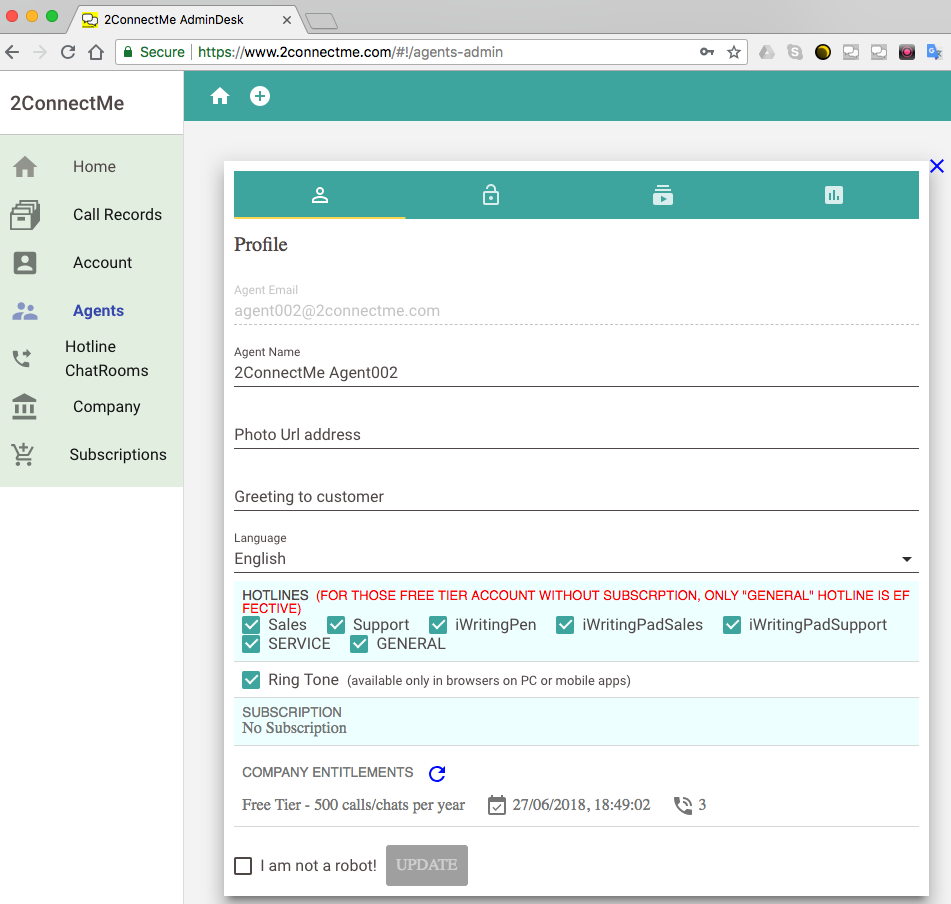Click the browser reload button

pos(68,52)
